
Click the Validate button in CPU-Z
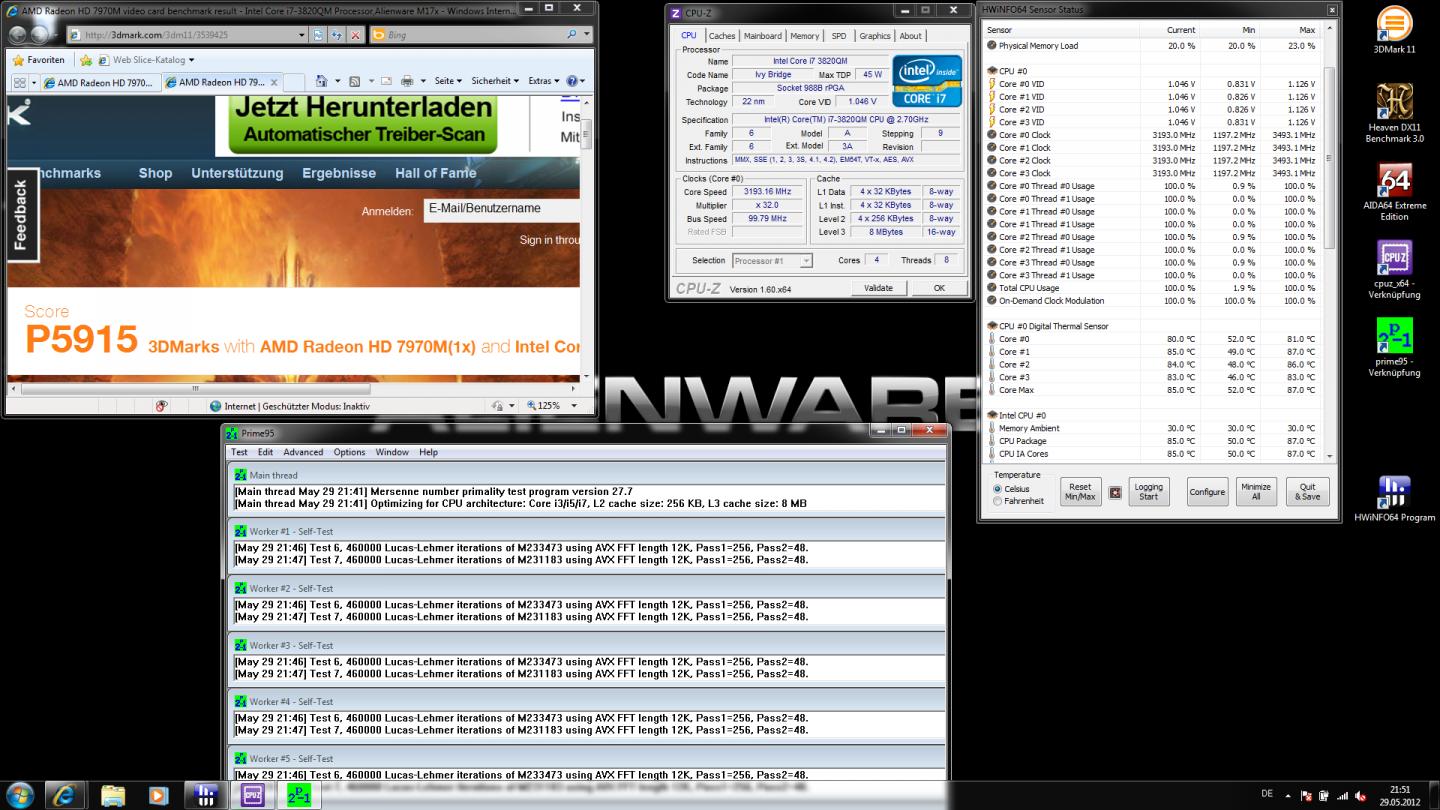pyautogui.click(x=877, y=288)
